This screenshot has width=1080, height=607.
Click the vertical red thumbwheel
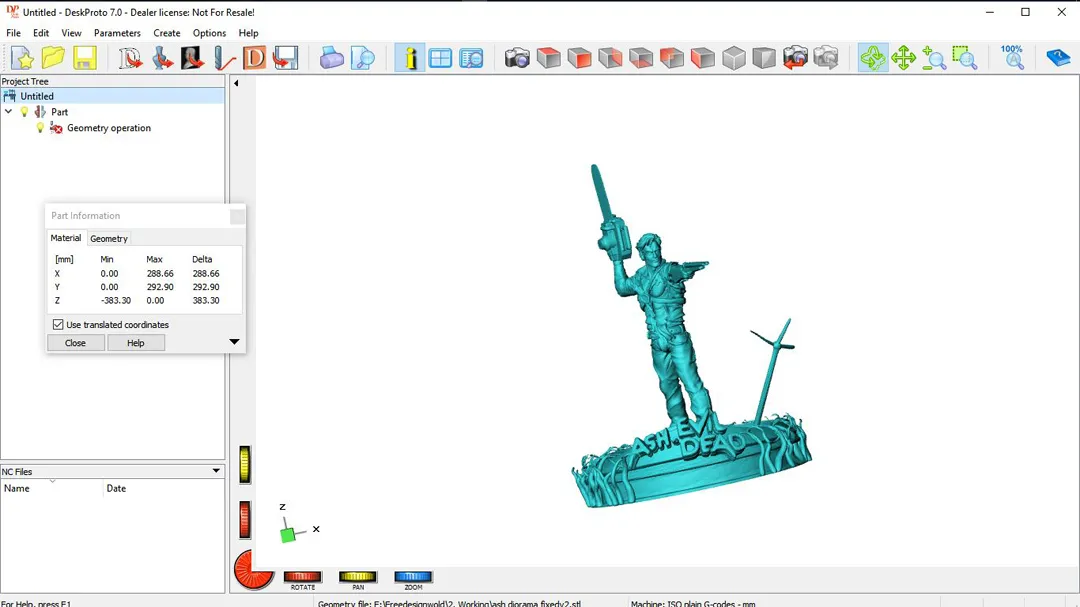tap(245, 519)
